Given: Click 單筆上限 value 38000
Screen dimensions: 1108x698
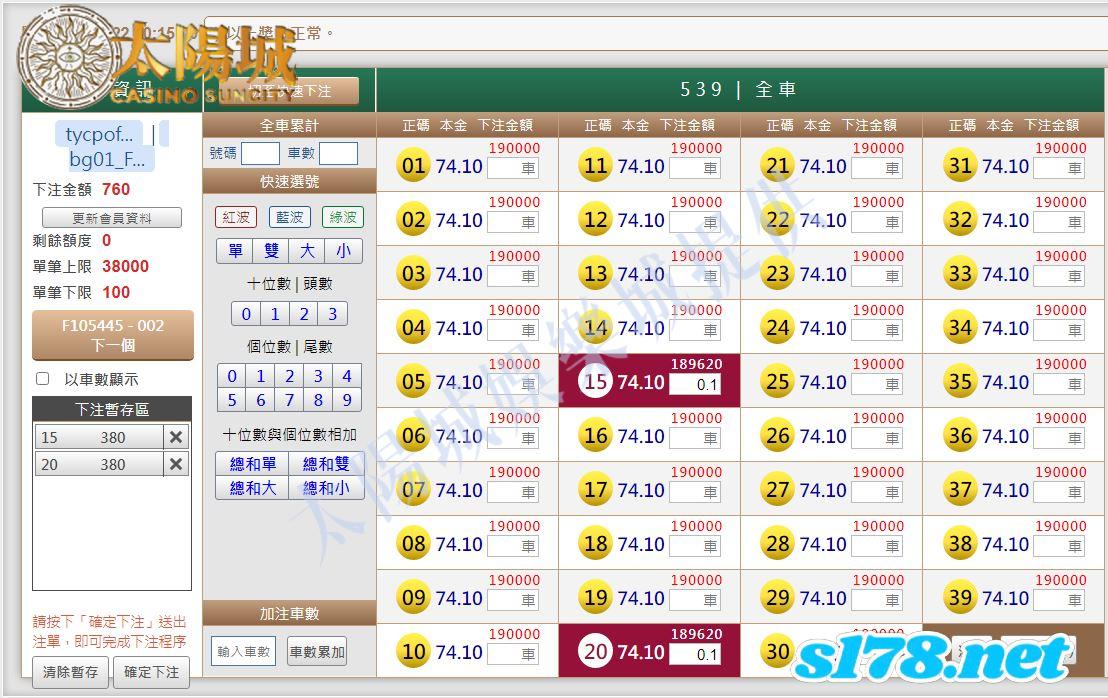Looking at the screenshot, I should (125, 266).
